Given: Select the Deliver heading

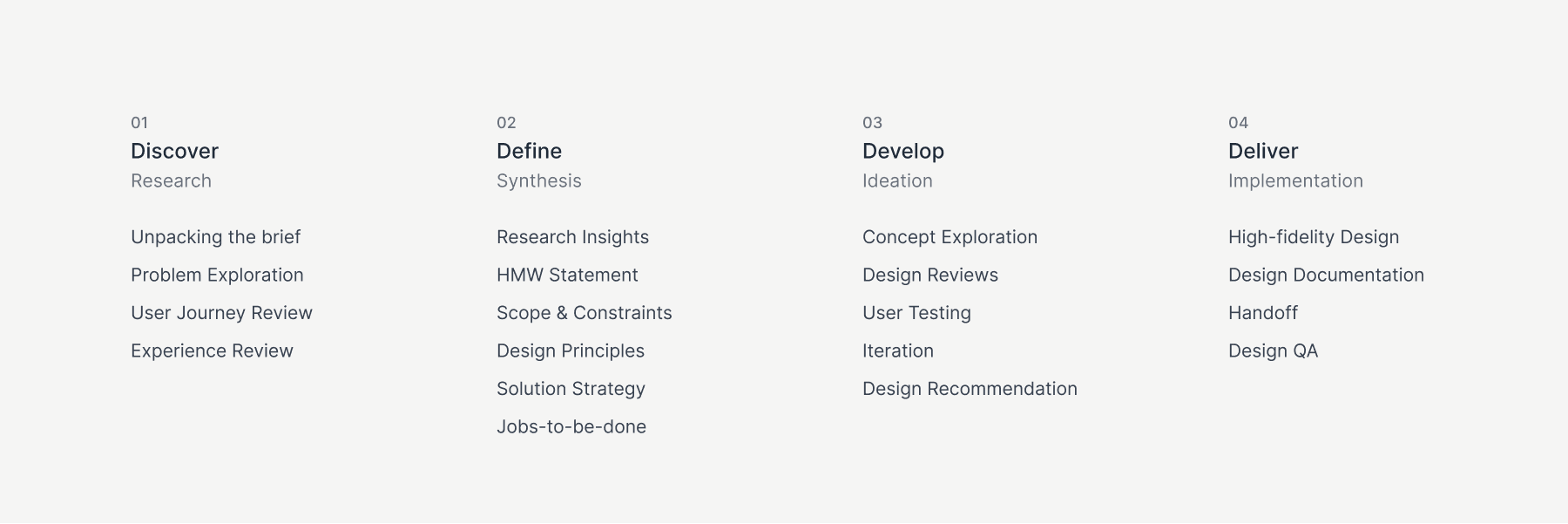Looking at the screenshot, I should tap(1263, 151).
